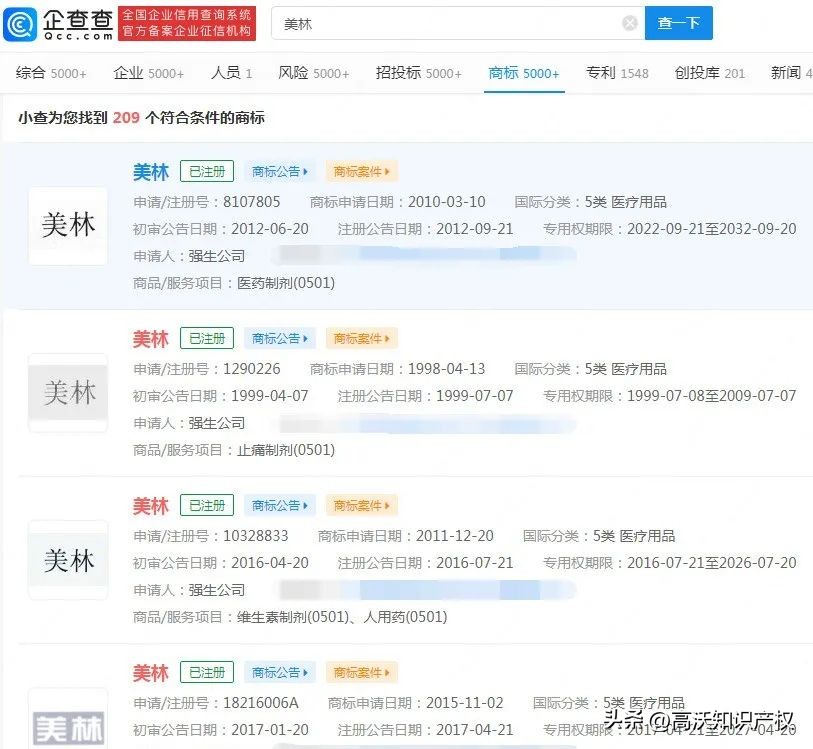The width and height of the screenshot is (813, 749).
Task: Open the first 美林 trademark name link
Action: [150, 171]
